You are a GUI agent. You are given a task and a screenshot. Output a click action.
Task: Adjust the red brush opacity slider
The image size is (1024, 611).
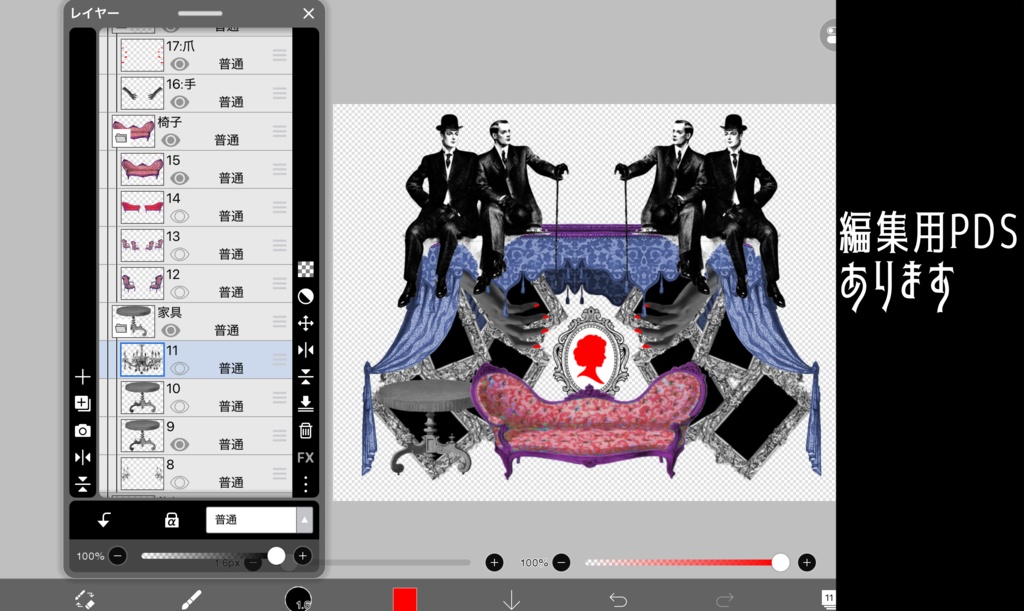pyautogui.click(x=685, y=563)
